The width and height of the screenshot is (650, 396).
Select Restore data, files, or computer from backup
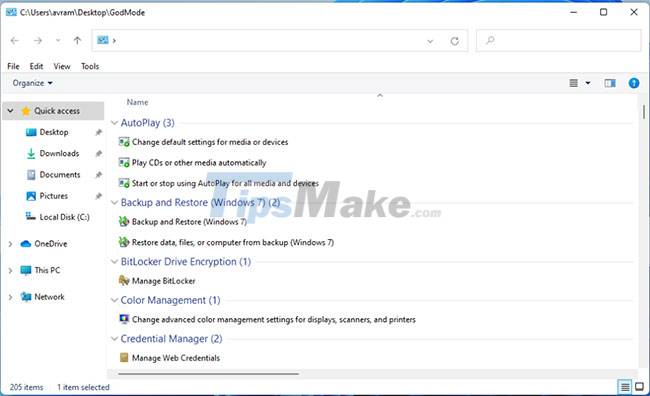click(233, 242)
